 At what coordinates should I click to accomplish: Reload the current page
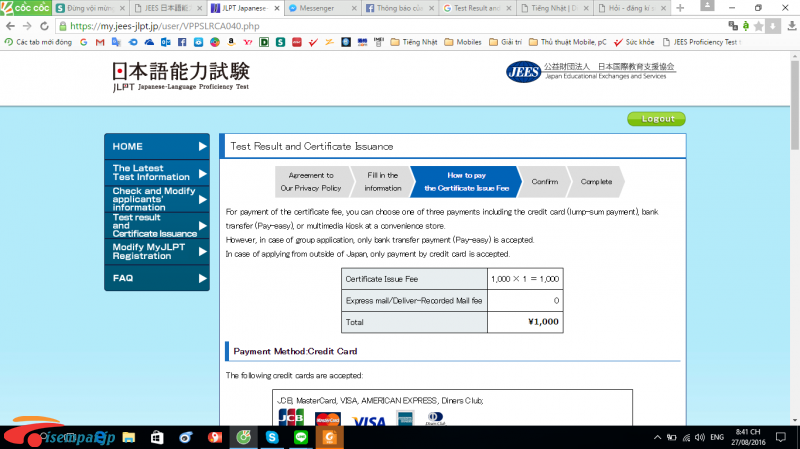44,26
